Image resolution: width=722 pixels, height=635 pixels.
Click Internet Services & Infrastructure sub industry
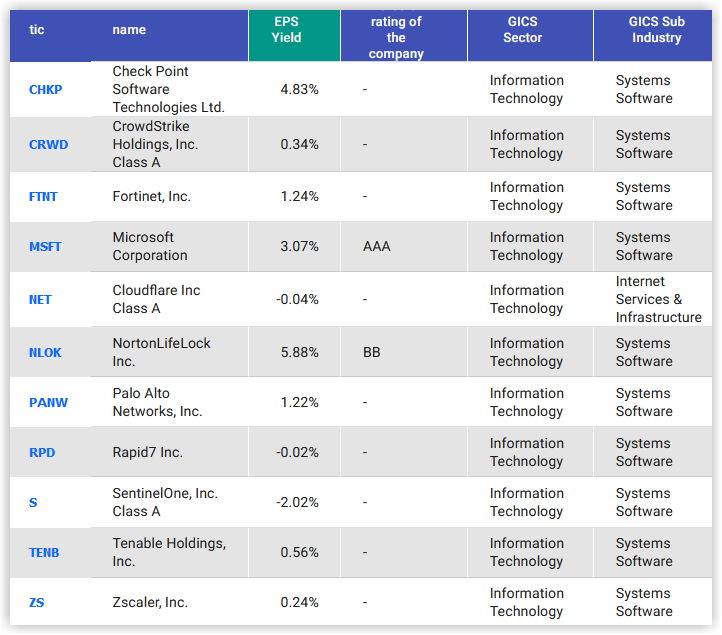click(658, 300)
